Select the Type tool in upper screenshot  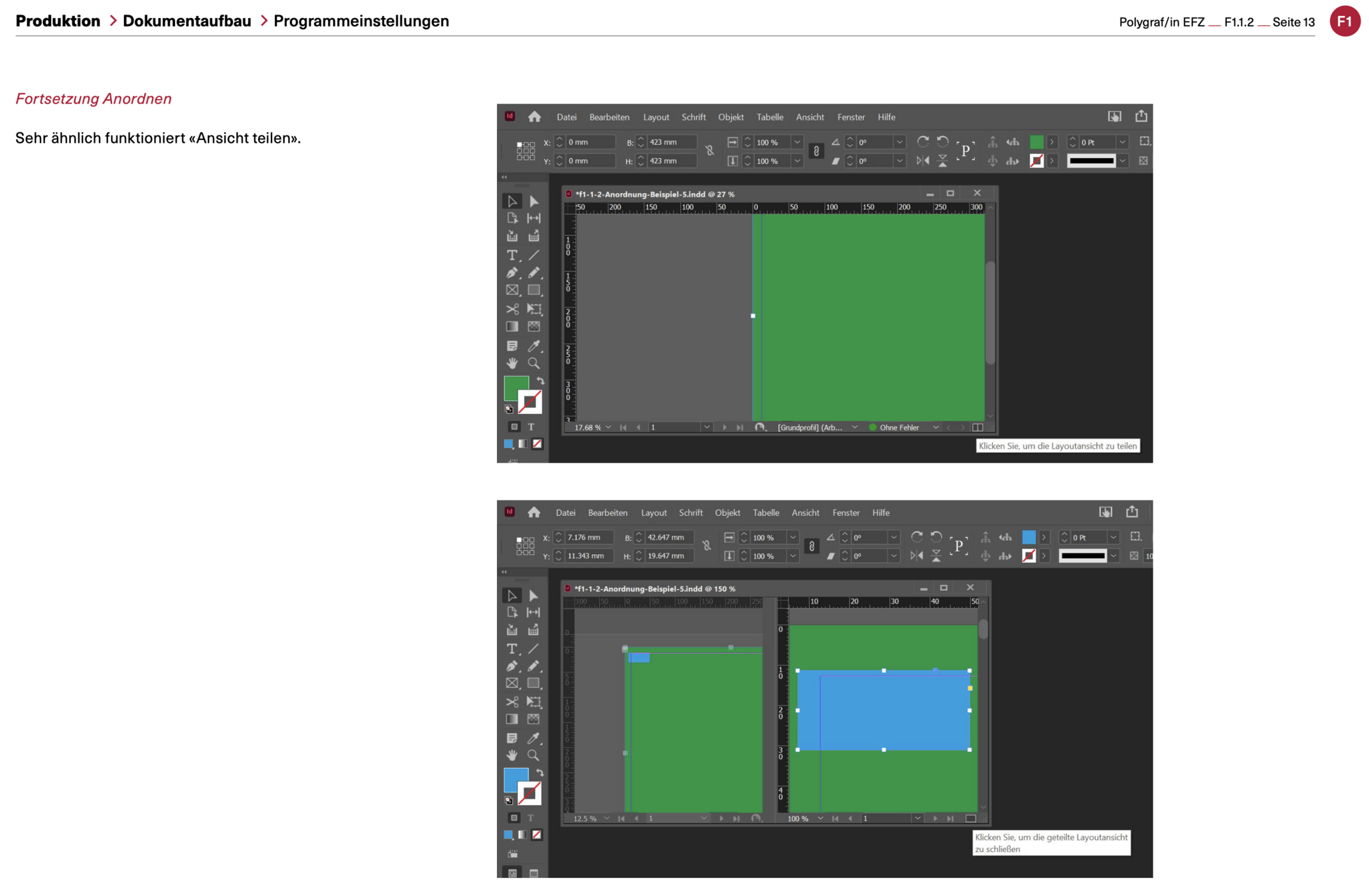point(512,255)
